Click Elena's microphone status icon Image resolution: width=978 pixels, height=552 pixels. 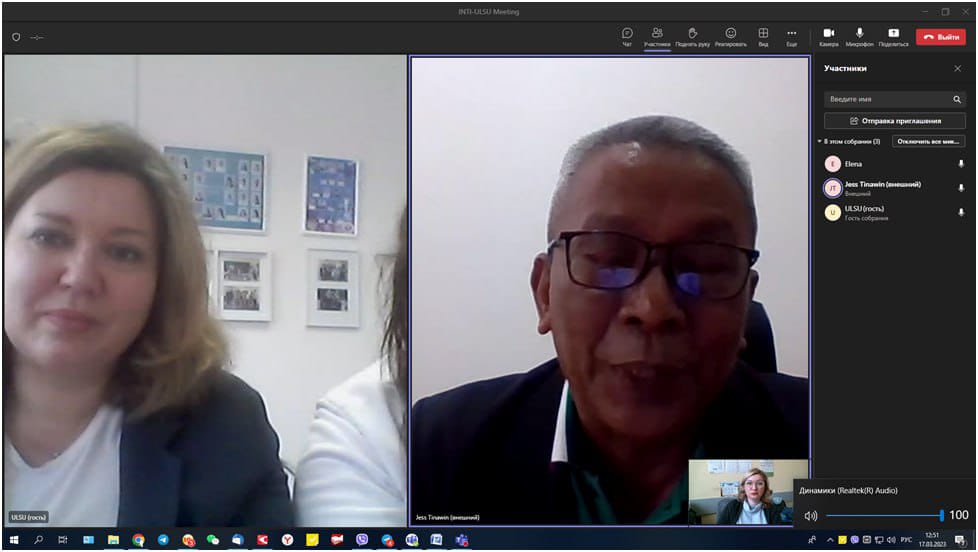[x=961, y=164]
